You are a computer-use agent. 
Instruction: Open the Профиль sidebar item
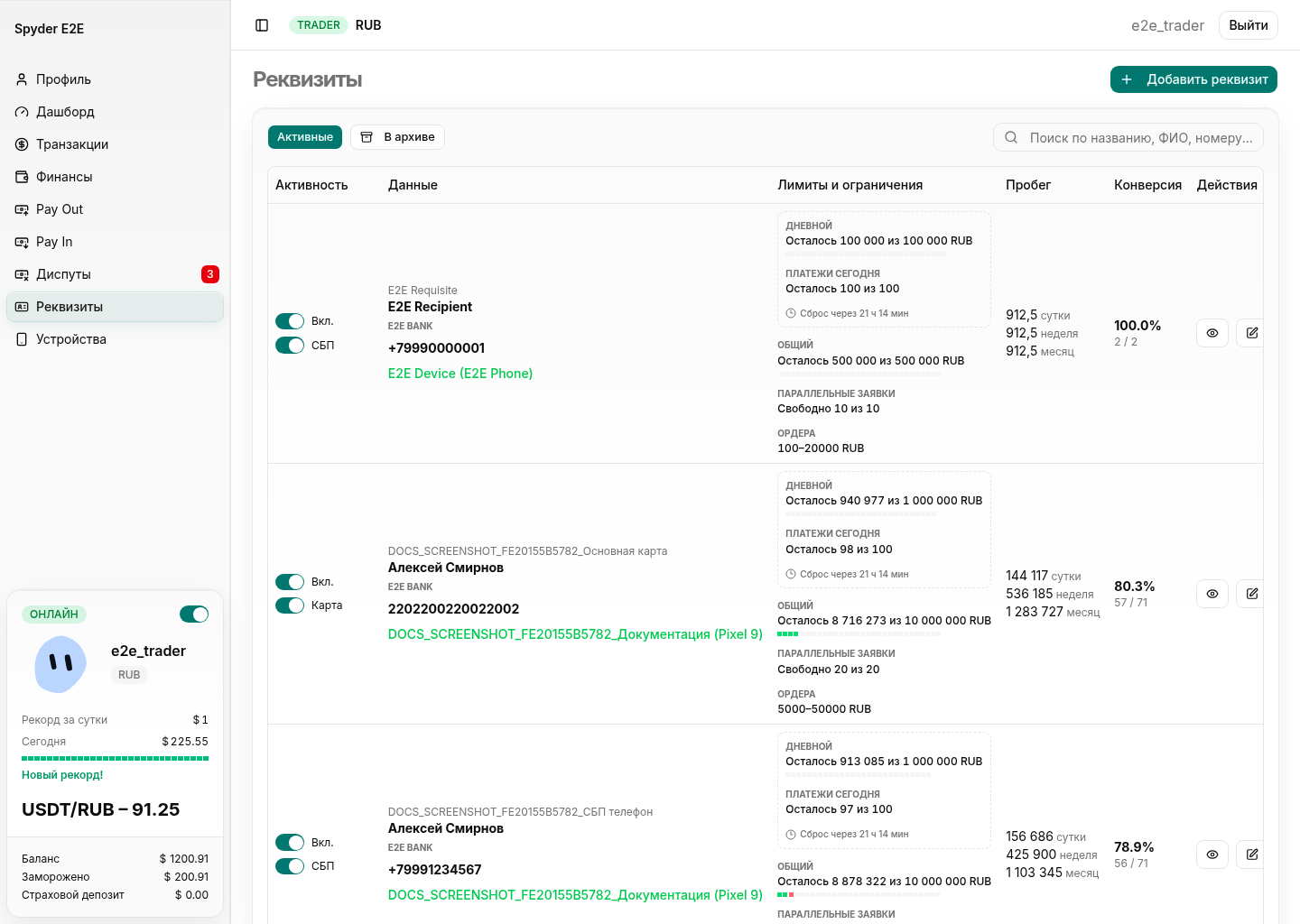click(x=115, y=79)
